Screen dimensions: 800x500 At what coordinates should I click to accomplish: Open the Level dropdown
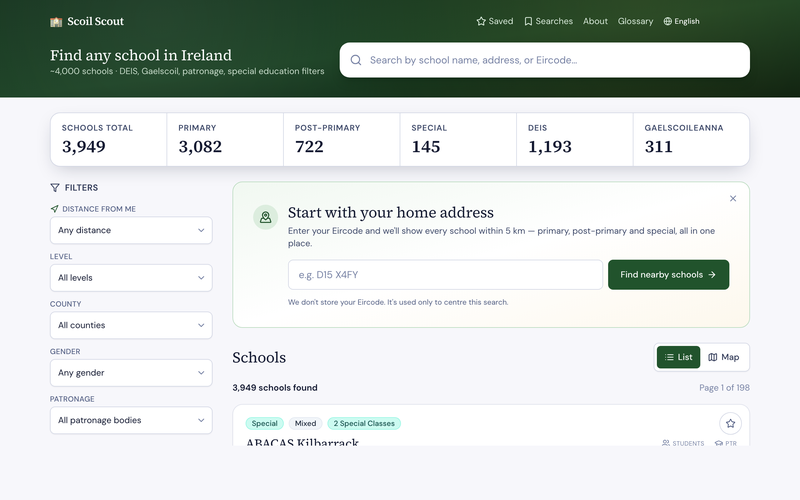[131, 278]
